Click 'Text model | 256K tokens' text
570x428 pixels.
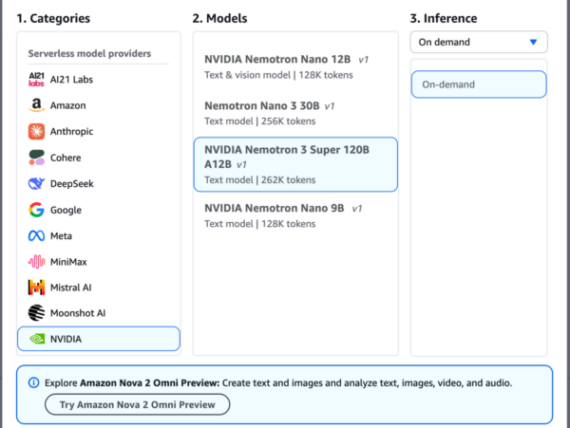[260, 121]
